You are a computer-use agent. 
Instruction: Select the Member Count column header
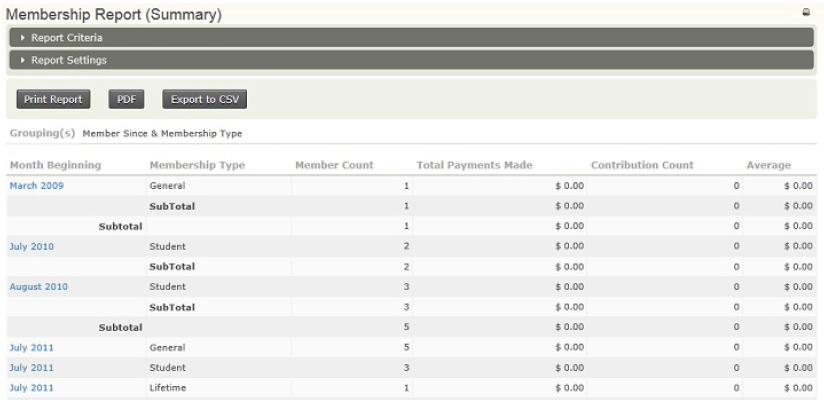click(334, 165)
